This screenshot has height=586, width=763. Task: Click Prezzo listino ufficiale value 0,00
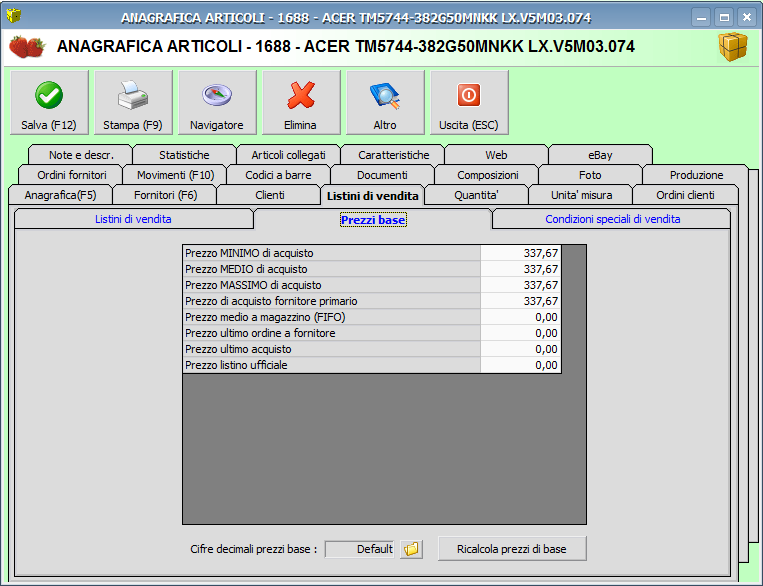click(521, 365)
